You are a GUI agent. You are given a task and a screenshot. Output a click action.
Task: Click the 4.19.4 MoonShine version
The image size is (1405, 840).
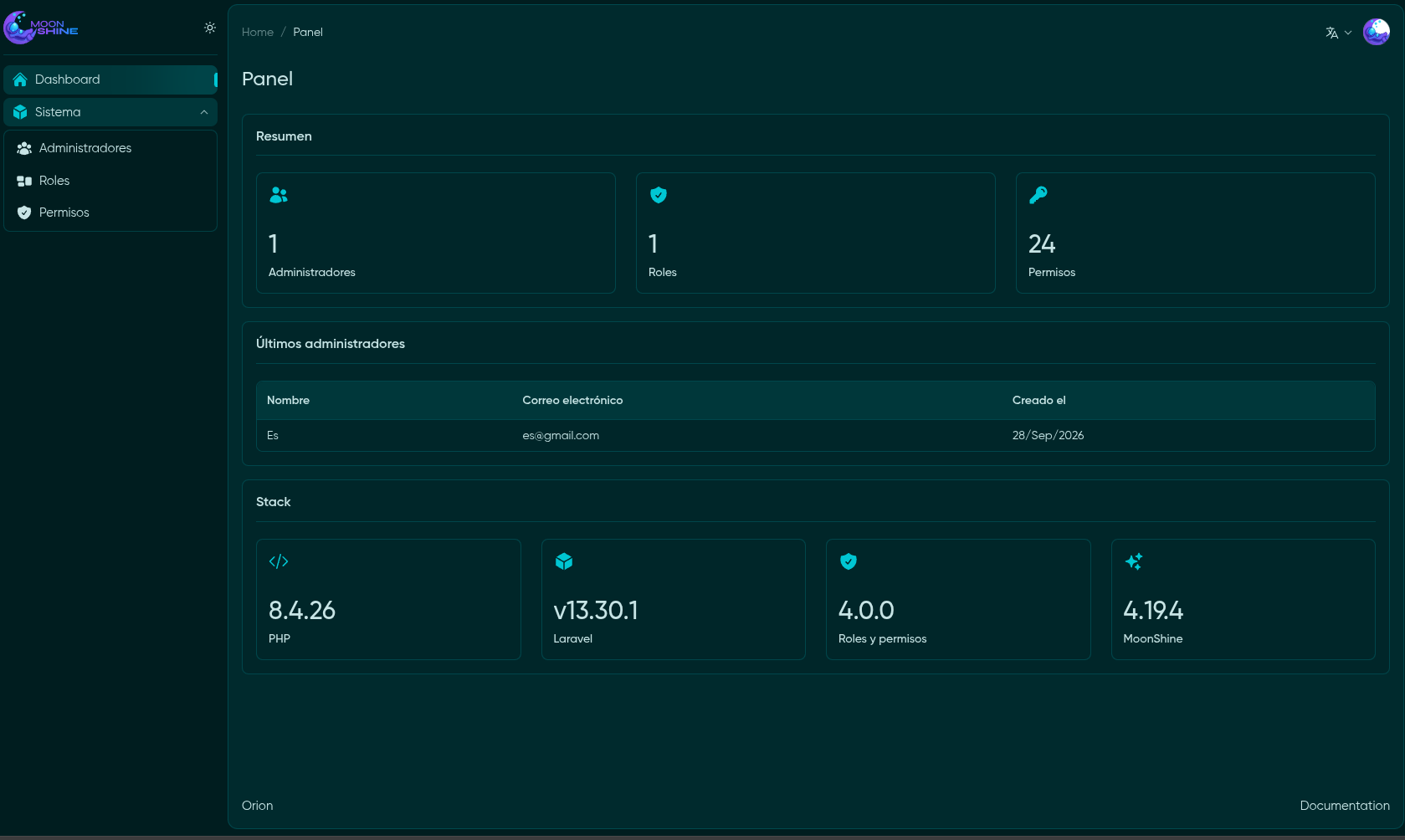(1153, 611)
